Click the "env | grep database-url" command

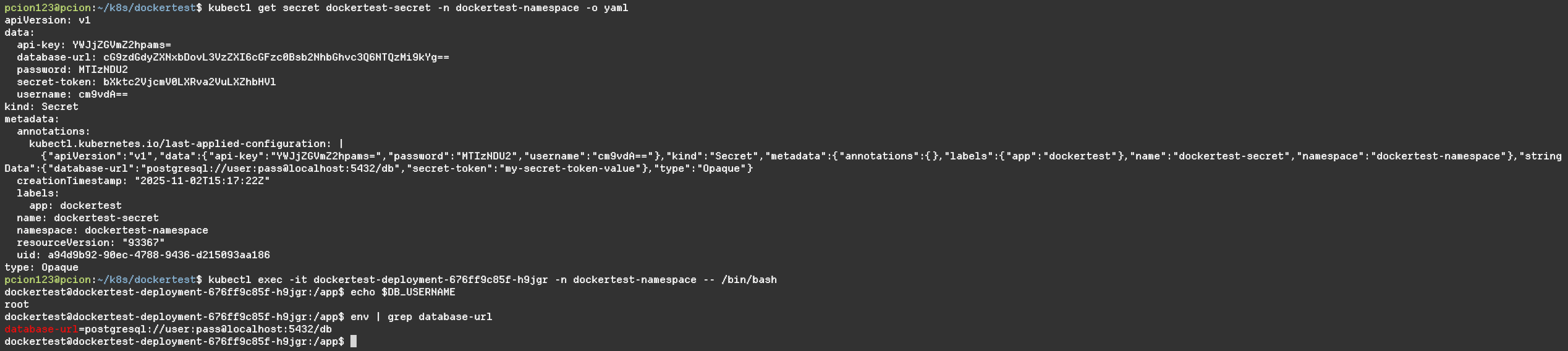click(421, 317)
